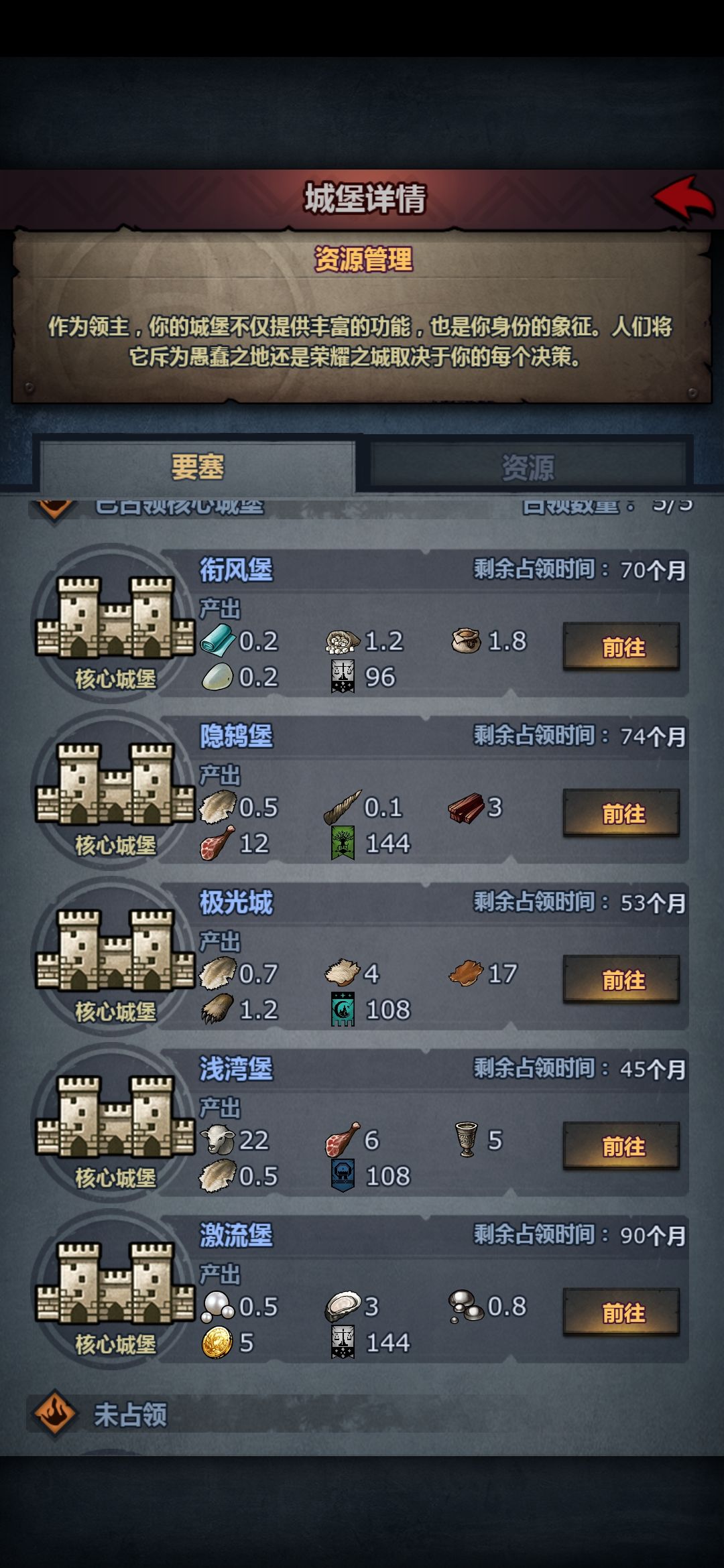Select the 要塞 tab

[197, 466]
